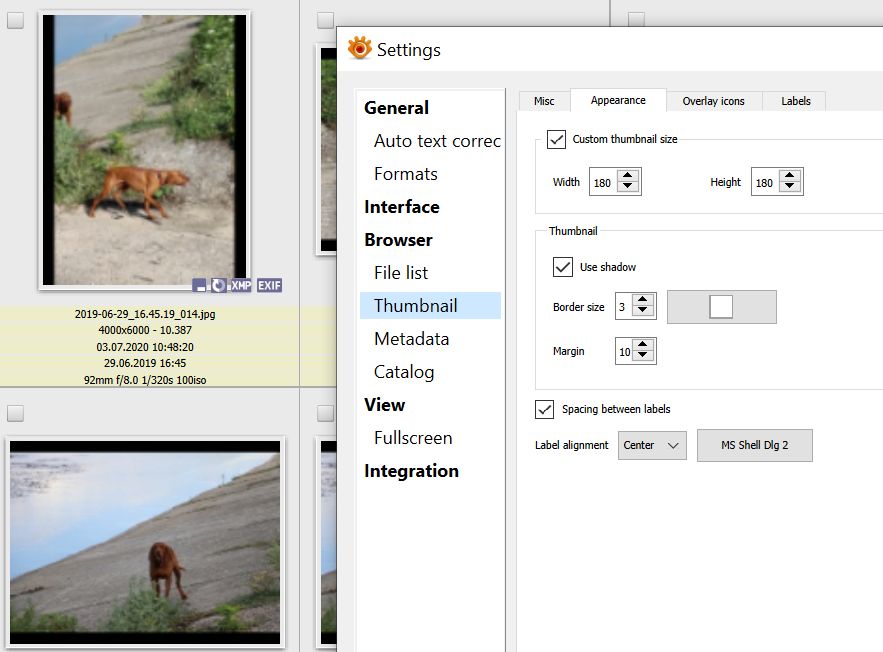Increase thumbnail Width with up arrow
883x652 pixels.
627,176
